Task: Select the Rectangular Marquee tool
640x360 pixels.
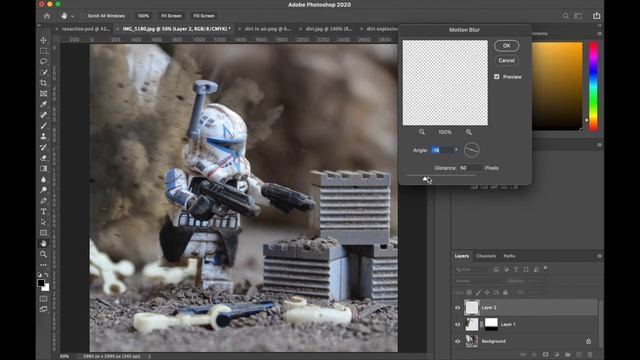Action: tap(43, 51)
